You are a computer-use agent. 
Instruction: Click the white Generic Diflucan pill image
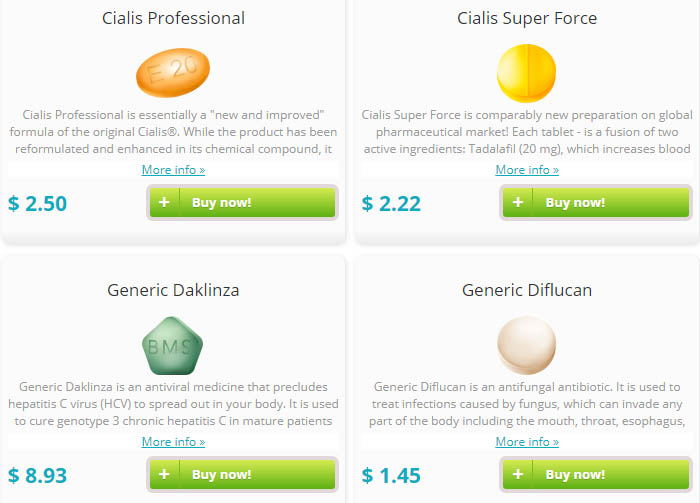tap(526, 345)
